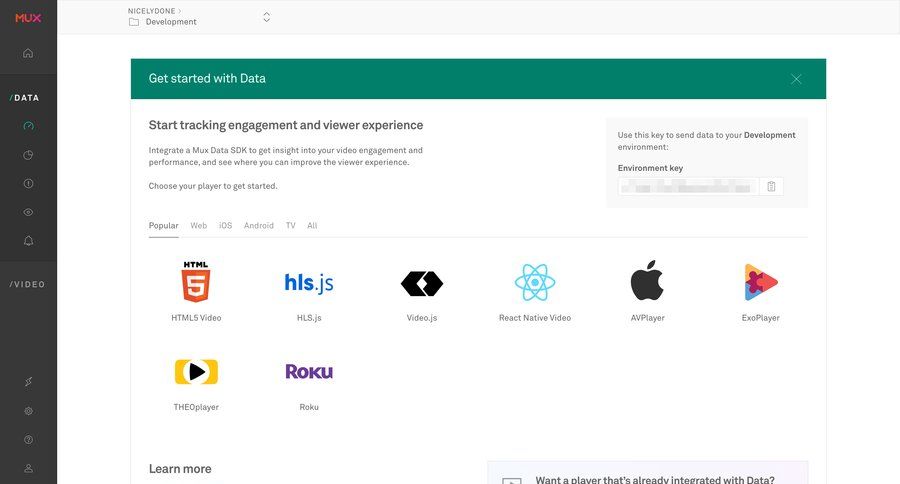Choose the HLS.js player logo
The image size is (900, 484).
309,282
